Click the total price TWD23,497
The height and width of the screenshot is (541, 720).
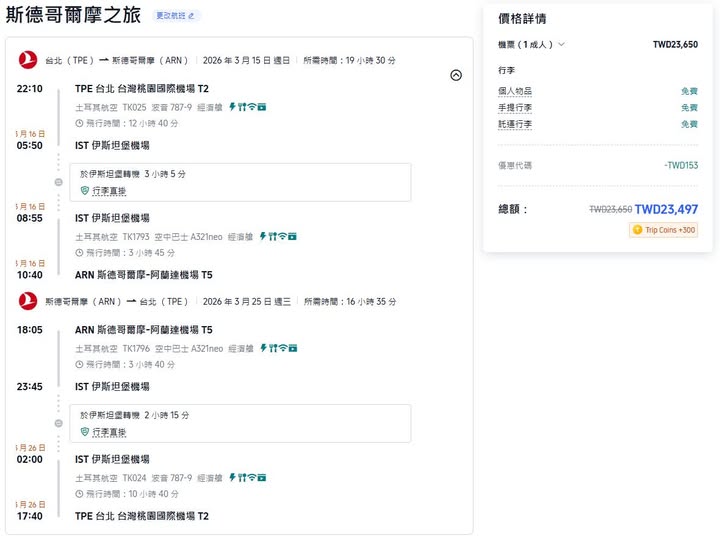point(666,209)
